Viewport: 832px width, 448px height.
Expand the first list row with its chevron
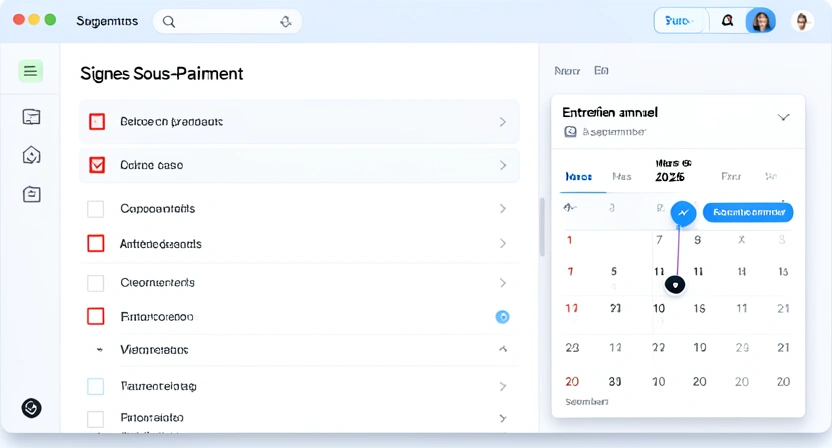click(x=502, y=122)
